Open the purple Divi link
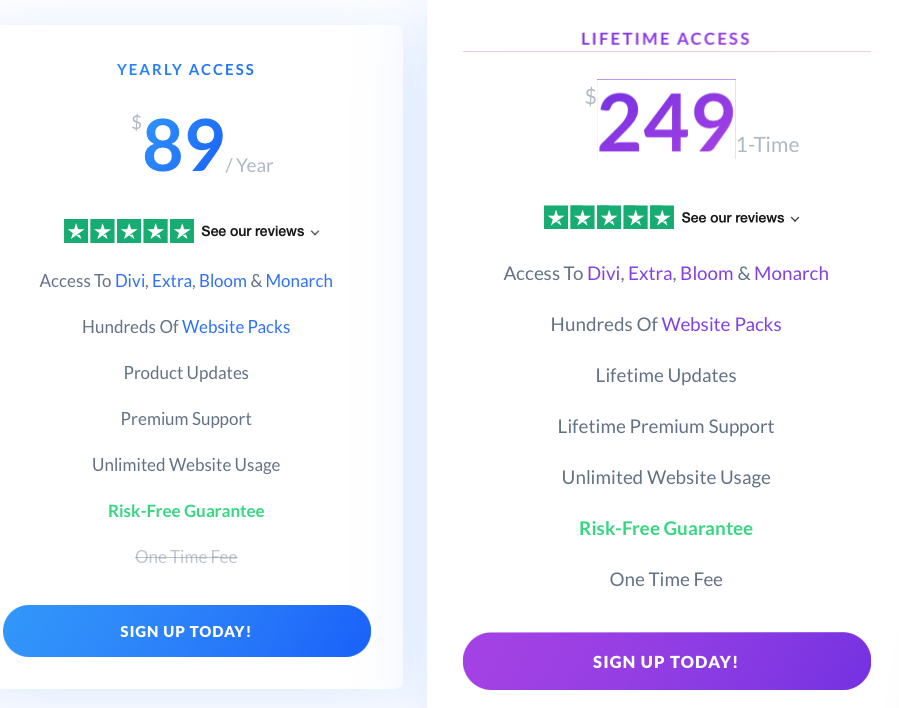The image size is (899, 708). click(604, 273)
